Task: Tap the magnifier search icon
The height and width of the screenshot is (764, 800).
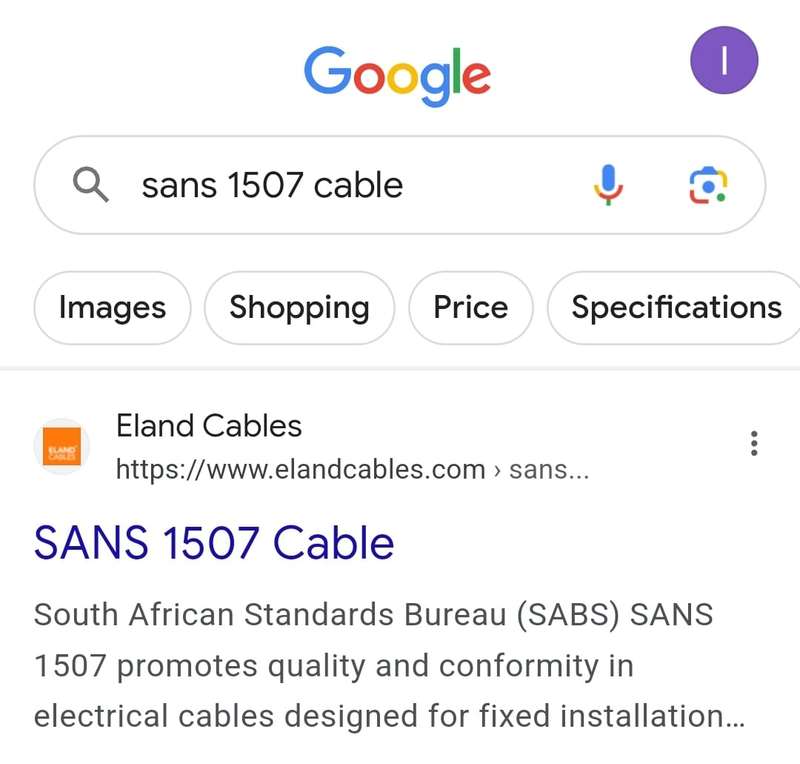Action: point(90,185)
